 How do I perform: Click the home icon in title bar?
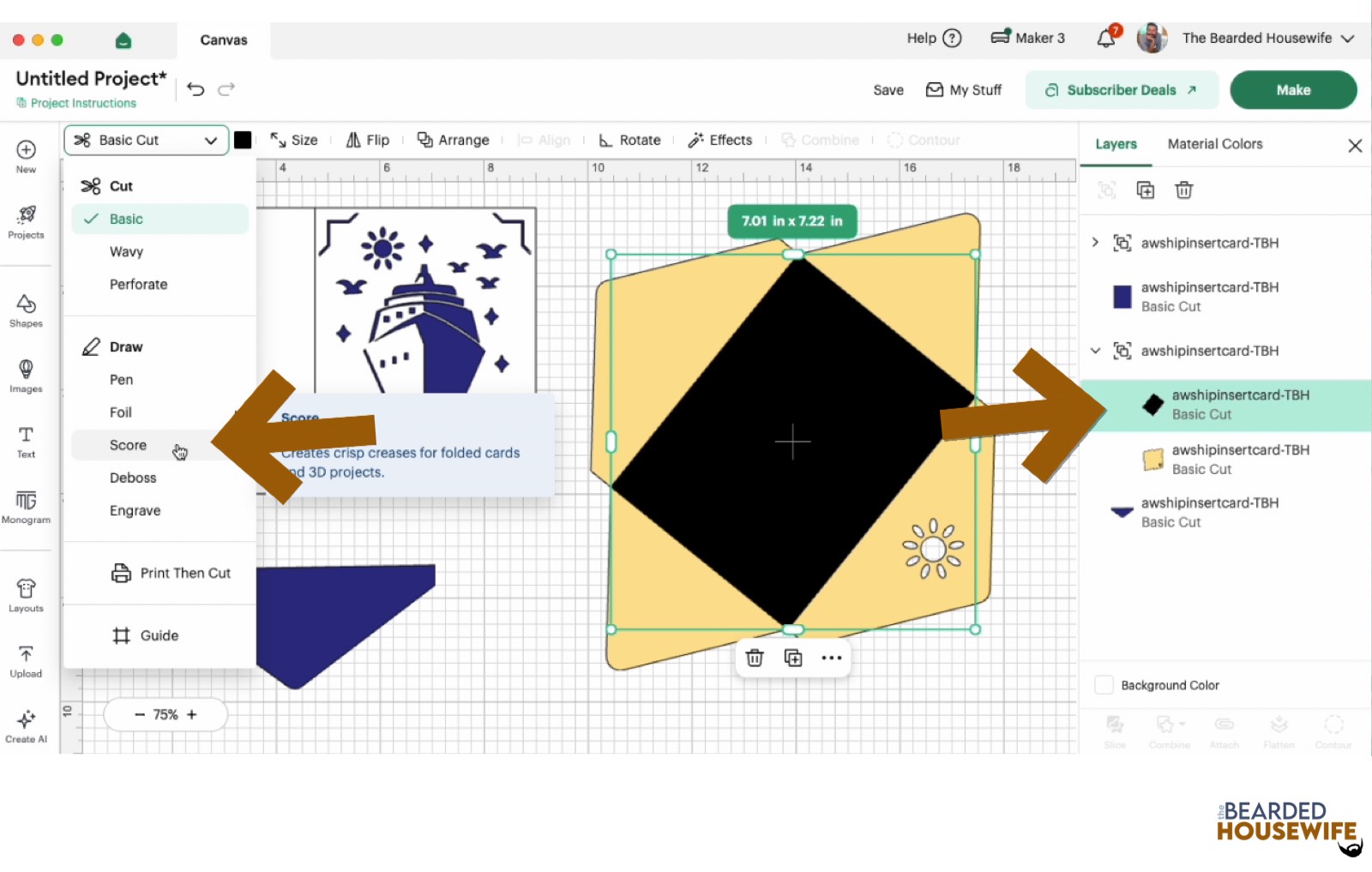[123, 40]
